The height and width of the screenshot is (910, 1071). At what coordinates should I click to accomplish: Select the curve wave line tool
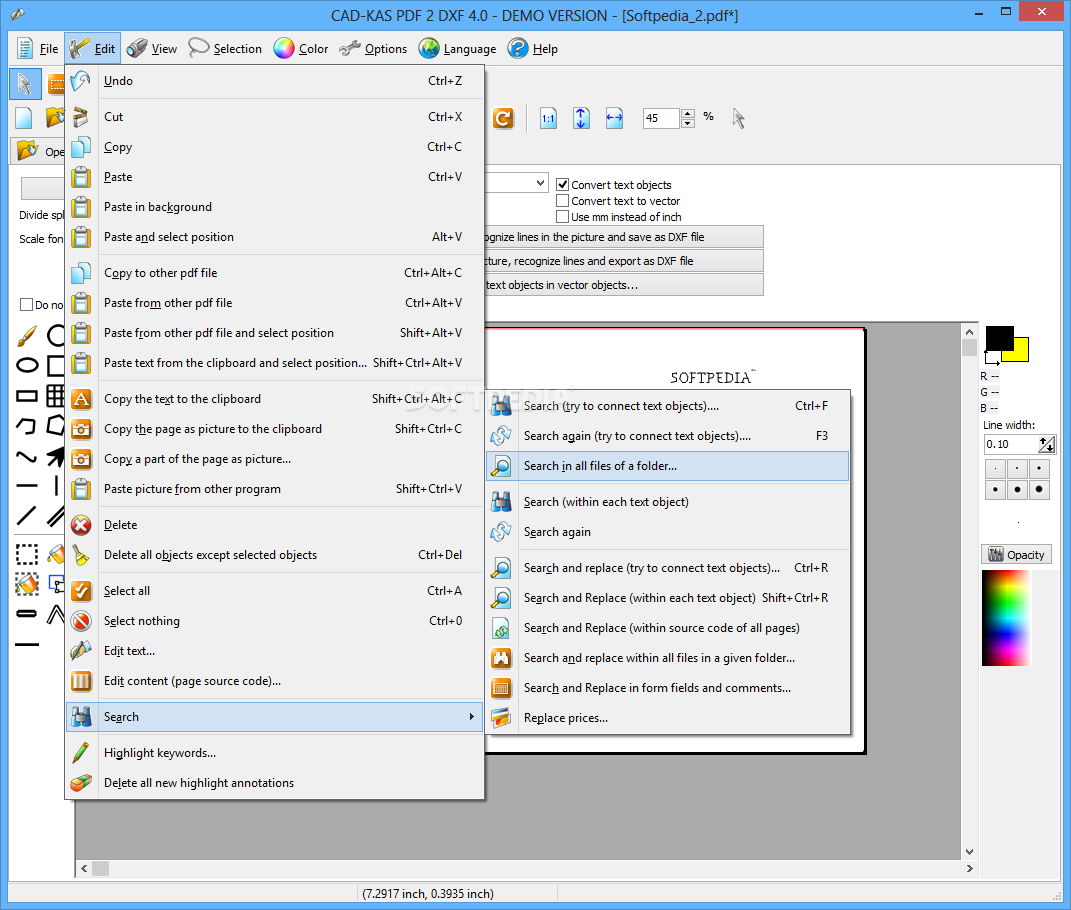point(27,456)
